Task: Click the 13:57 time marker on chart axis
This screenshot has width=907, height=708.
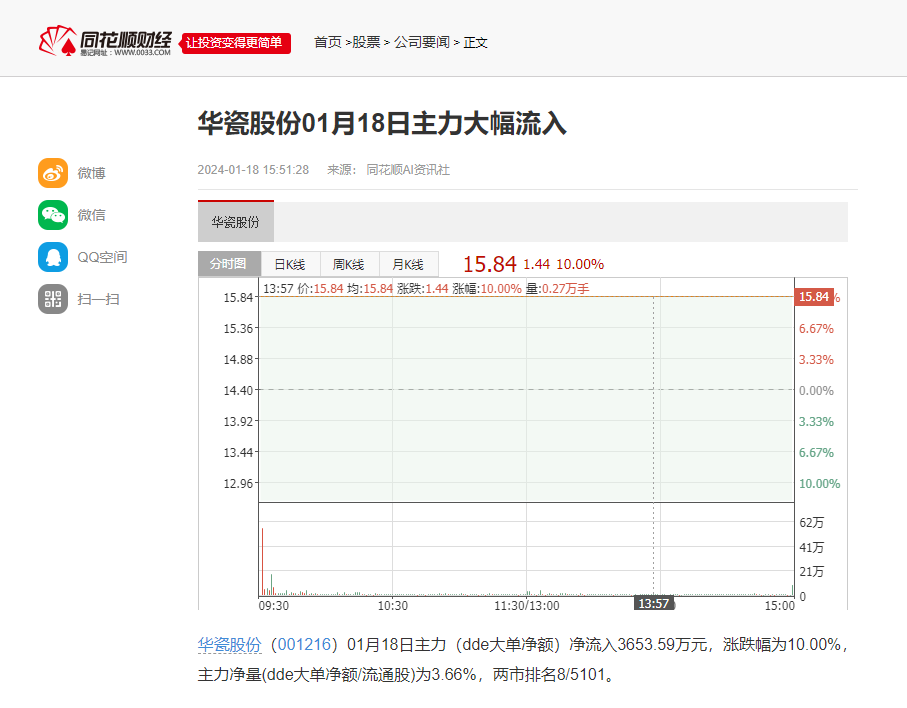Action: point(654,603)
